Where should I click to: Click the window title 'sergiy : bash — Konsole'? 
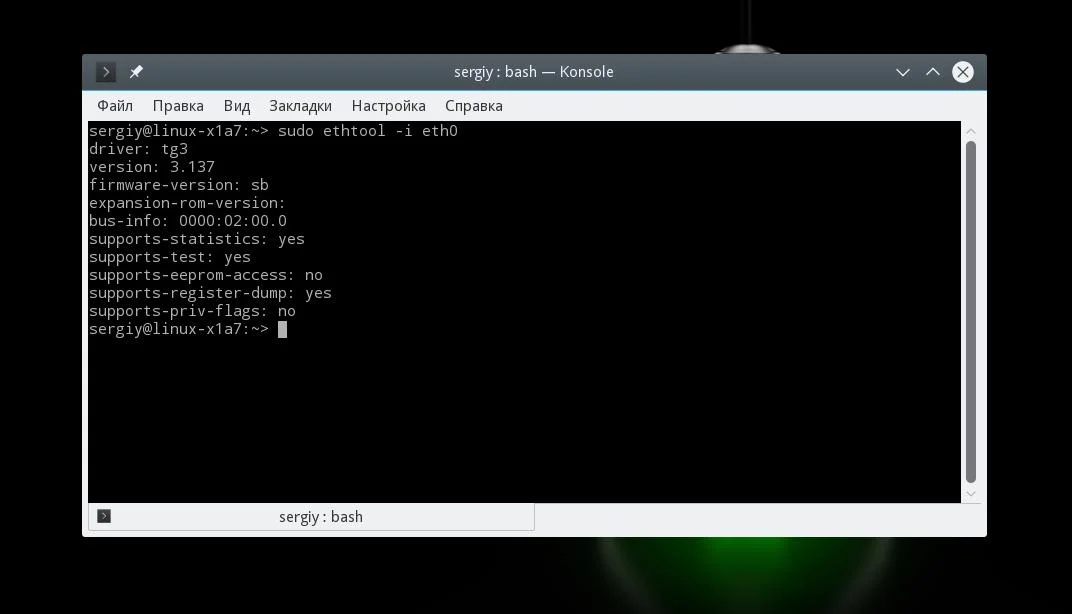[x=534, y=72]
